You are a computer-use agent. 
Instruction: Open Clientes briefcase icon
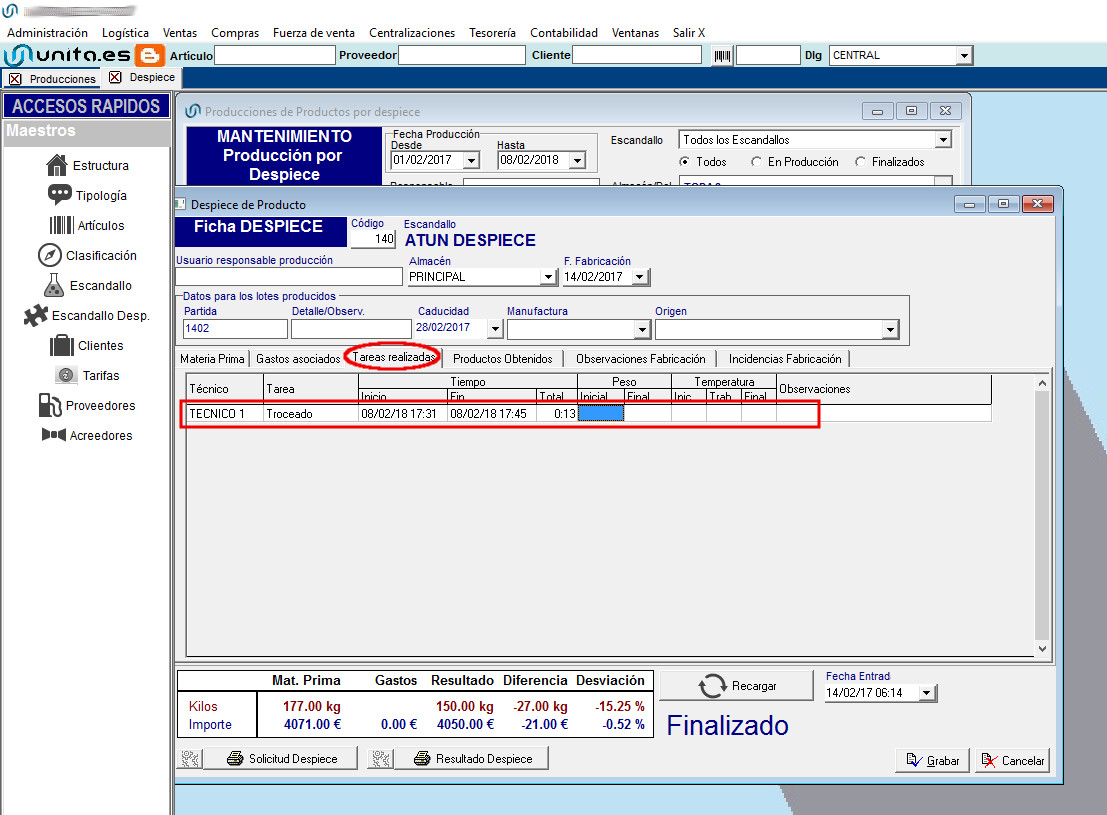62,345
